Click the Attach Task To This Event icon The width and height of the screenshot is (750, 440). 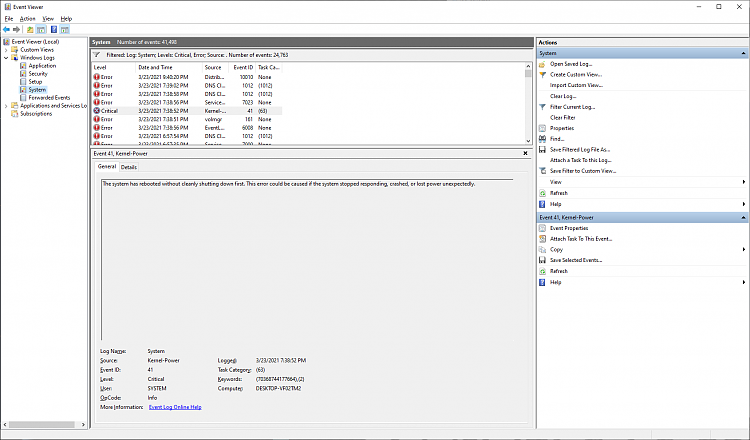pyautogui.click(x=542, y=239)
